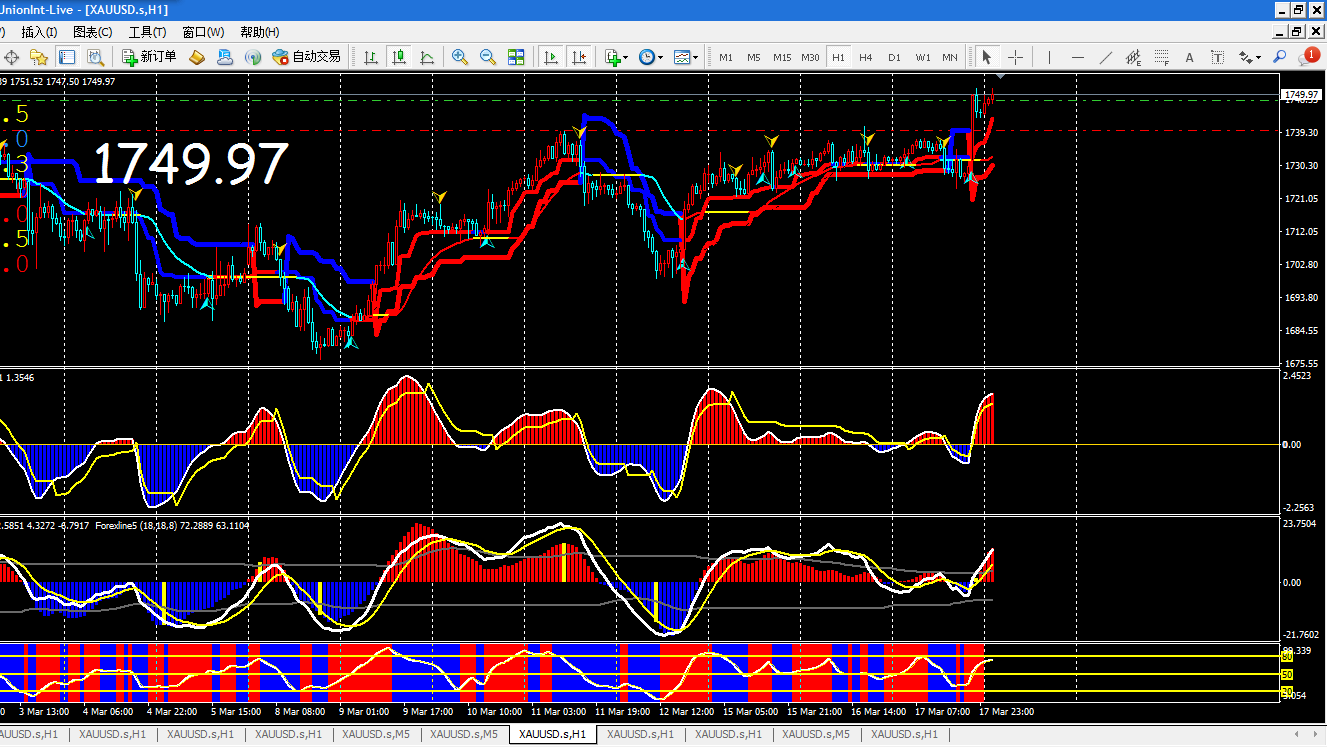Click the 新订单 new order button
Image resolution: width=1327 pixels, height=747 pixels.
click(149, 57)
